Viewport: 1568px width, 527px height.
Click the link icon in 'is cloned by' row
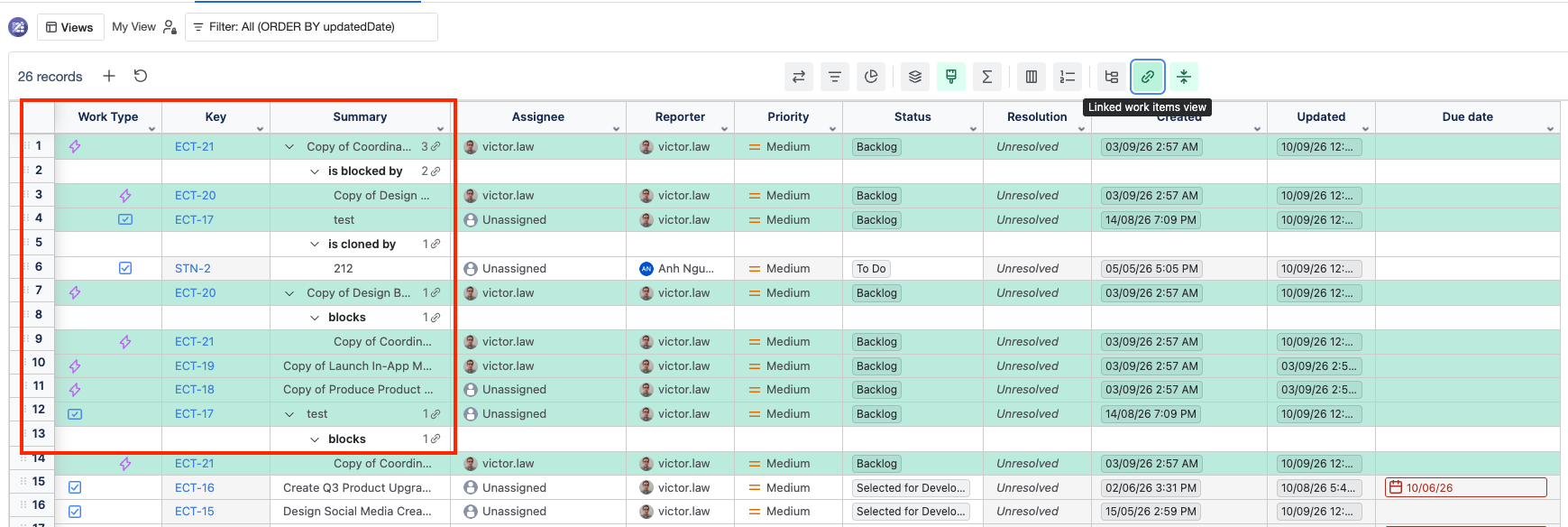click(x=436, y=244)
